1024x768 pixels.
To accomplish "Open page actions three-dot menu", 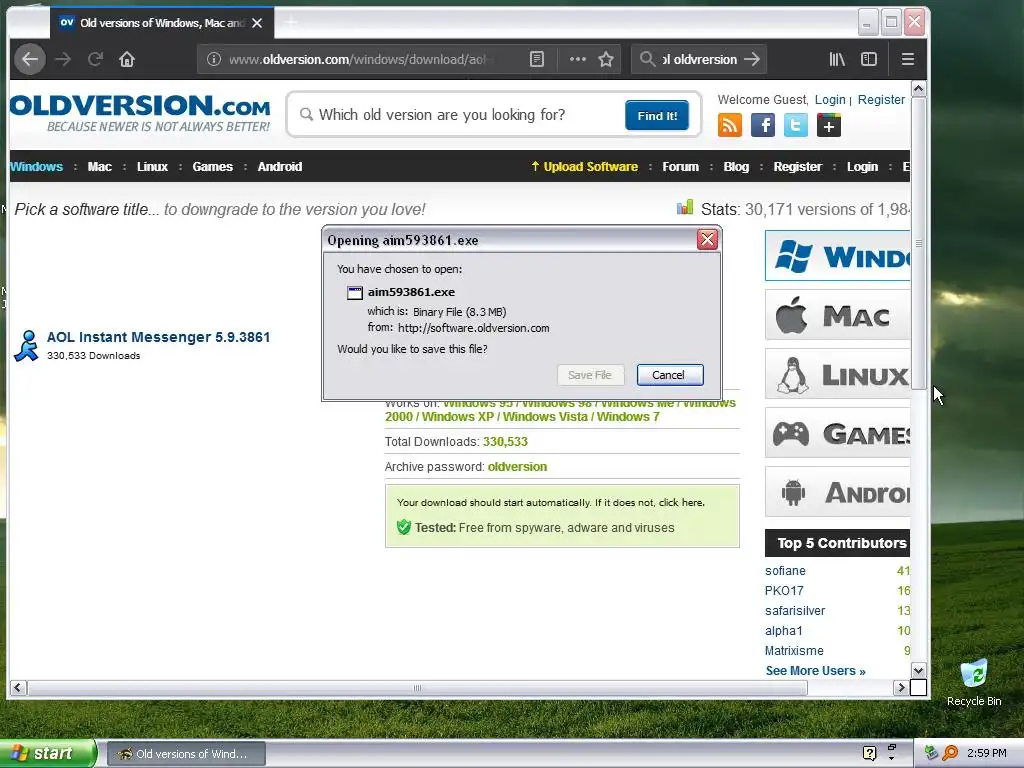I will (x=578, y=59).
